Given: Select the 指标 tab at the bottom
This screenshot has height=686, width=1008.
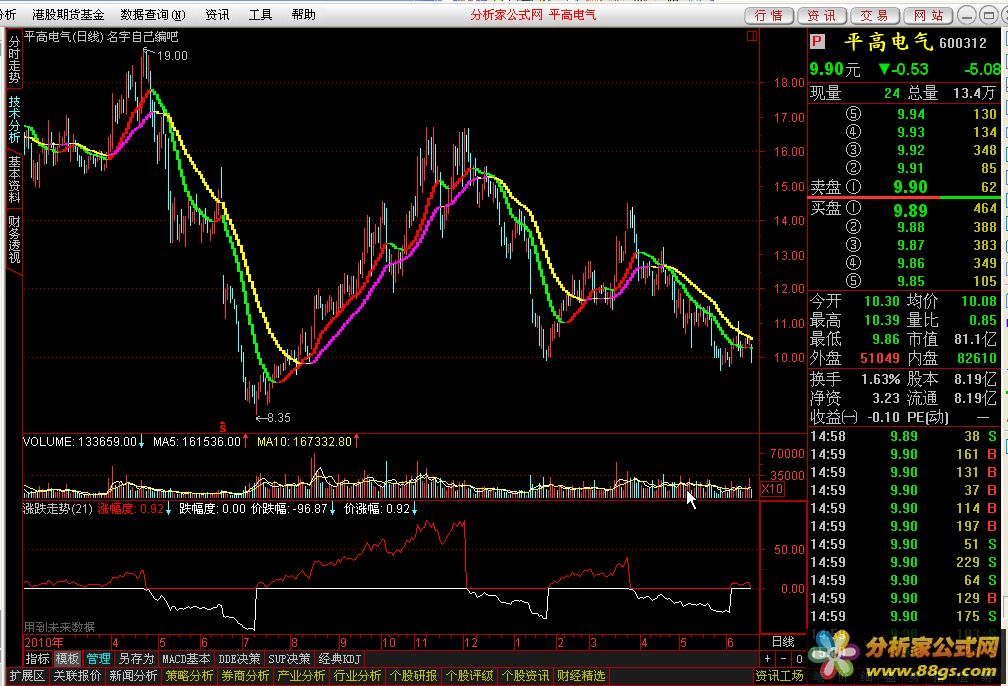Looking at the screenshot, I should click(x=37, y=659).
